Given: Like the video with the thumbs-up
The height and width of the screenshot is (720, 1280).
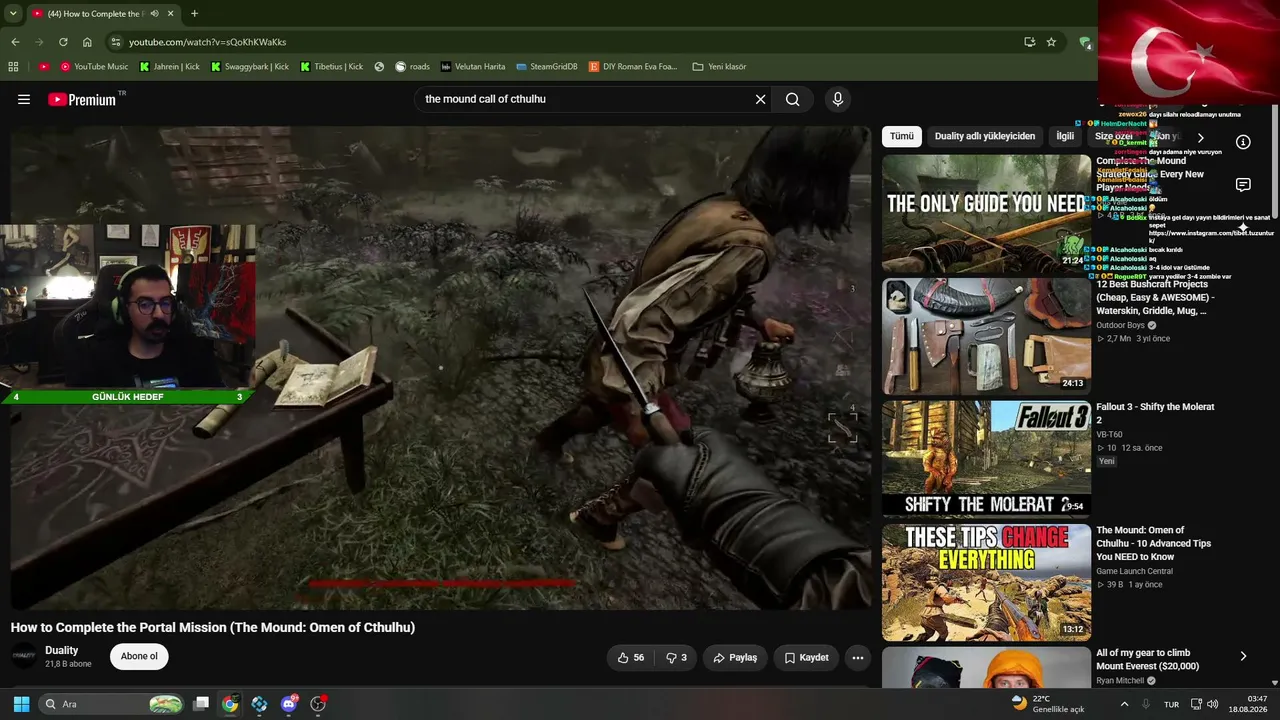Looking at the screenshot, I should pos(630,657).
